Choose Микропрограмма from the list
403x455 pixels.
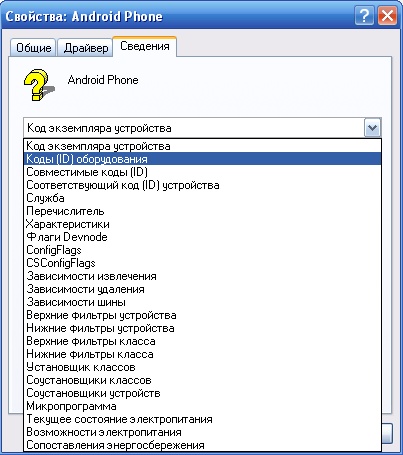(x=203, y=406)
